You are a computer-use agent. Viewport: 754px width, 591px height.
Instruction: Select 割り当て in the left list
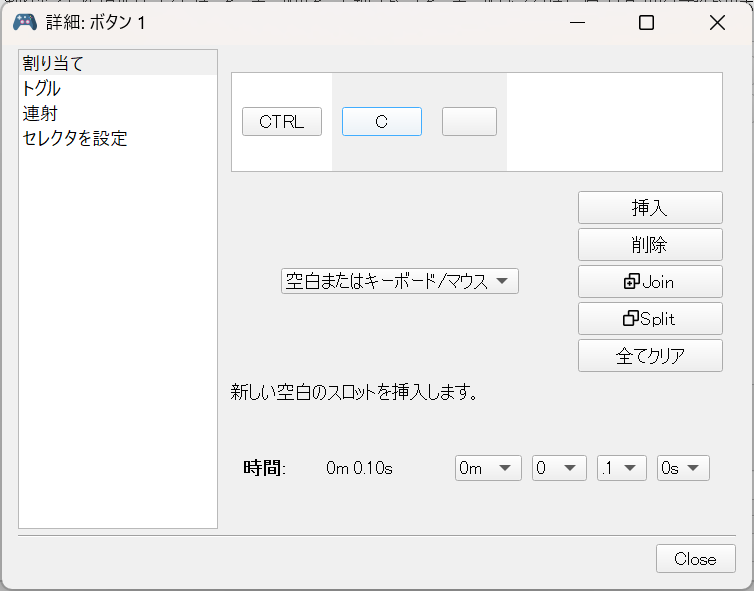pos(53,64)
